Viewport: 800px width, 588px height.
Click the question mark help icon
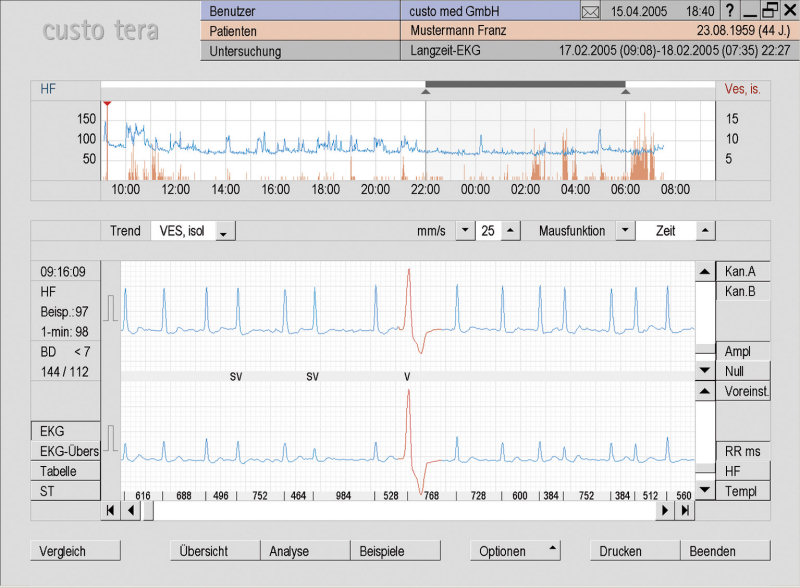(731, 10)
